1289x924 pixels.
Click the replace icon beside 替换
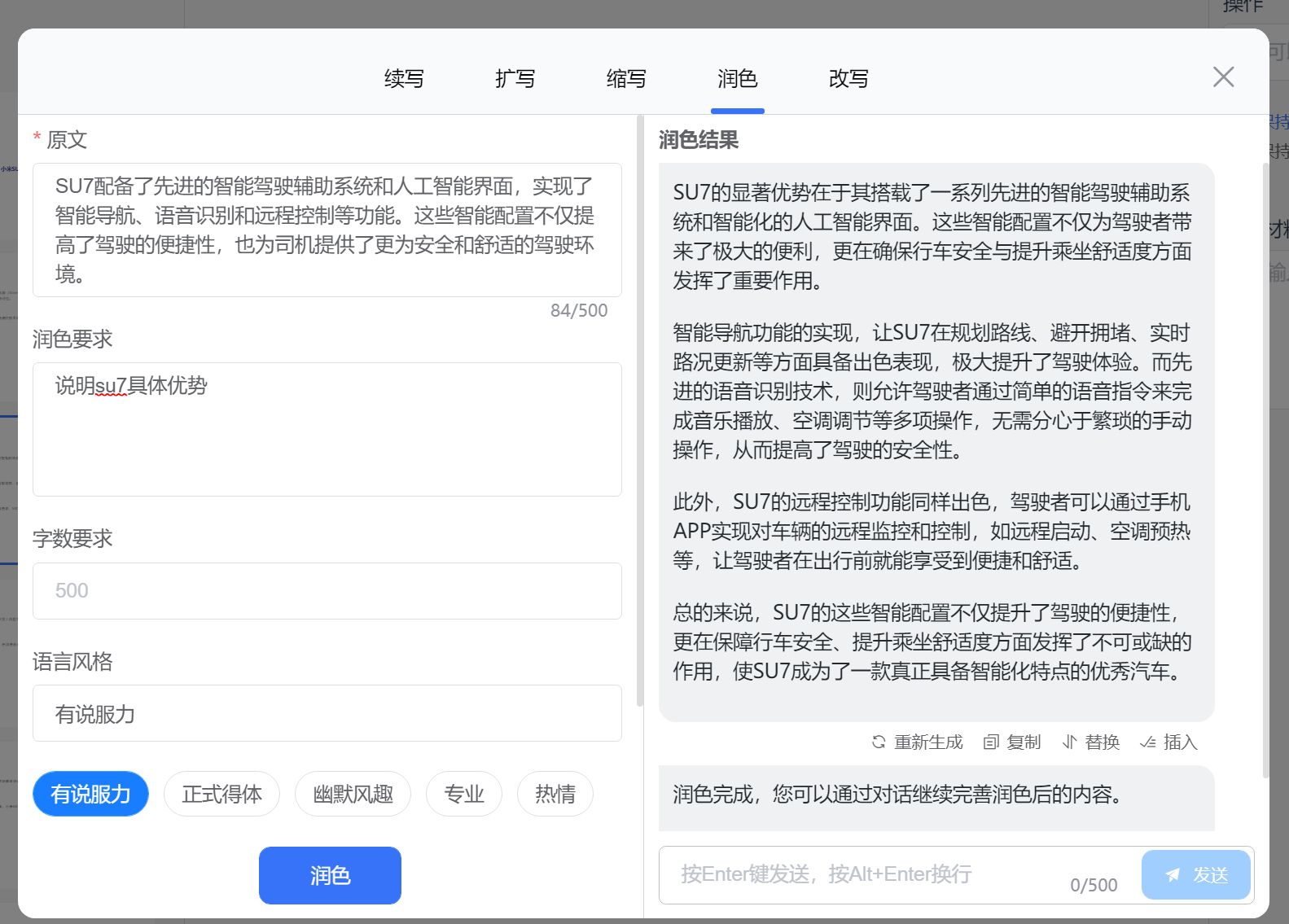tap(1070, 742)
